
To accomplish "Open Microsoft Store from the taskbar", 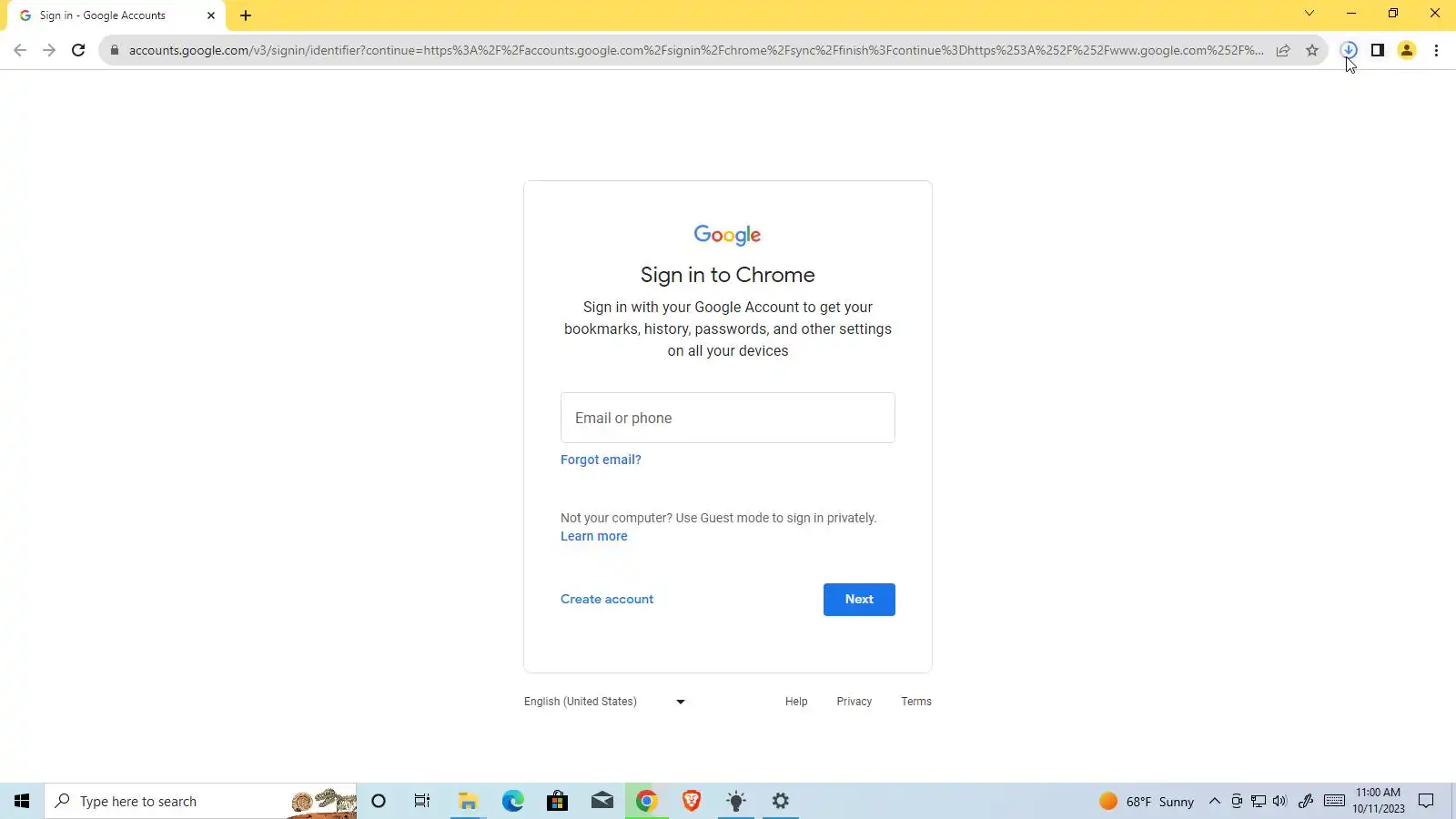I will tap(557, 801).
